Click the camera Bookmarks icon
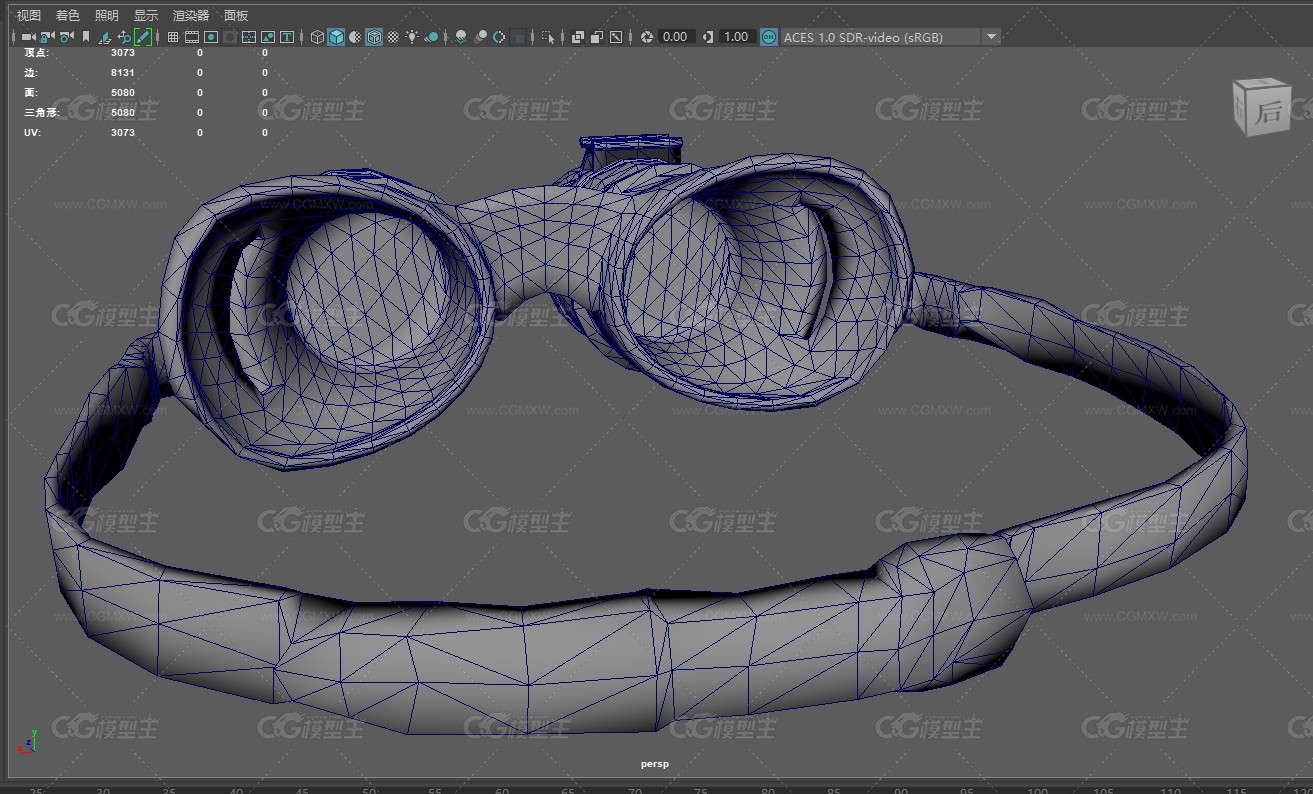The height and width of the screenshot is (794, 1313). point(86,37)
